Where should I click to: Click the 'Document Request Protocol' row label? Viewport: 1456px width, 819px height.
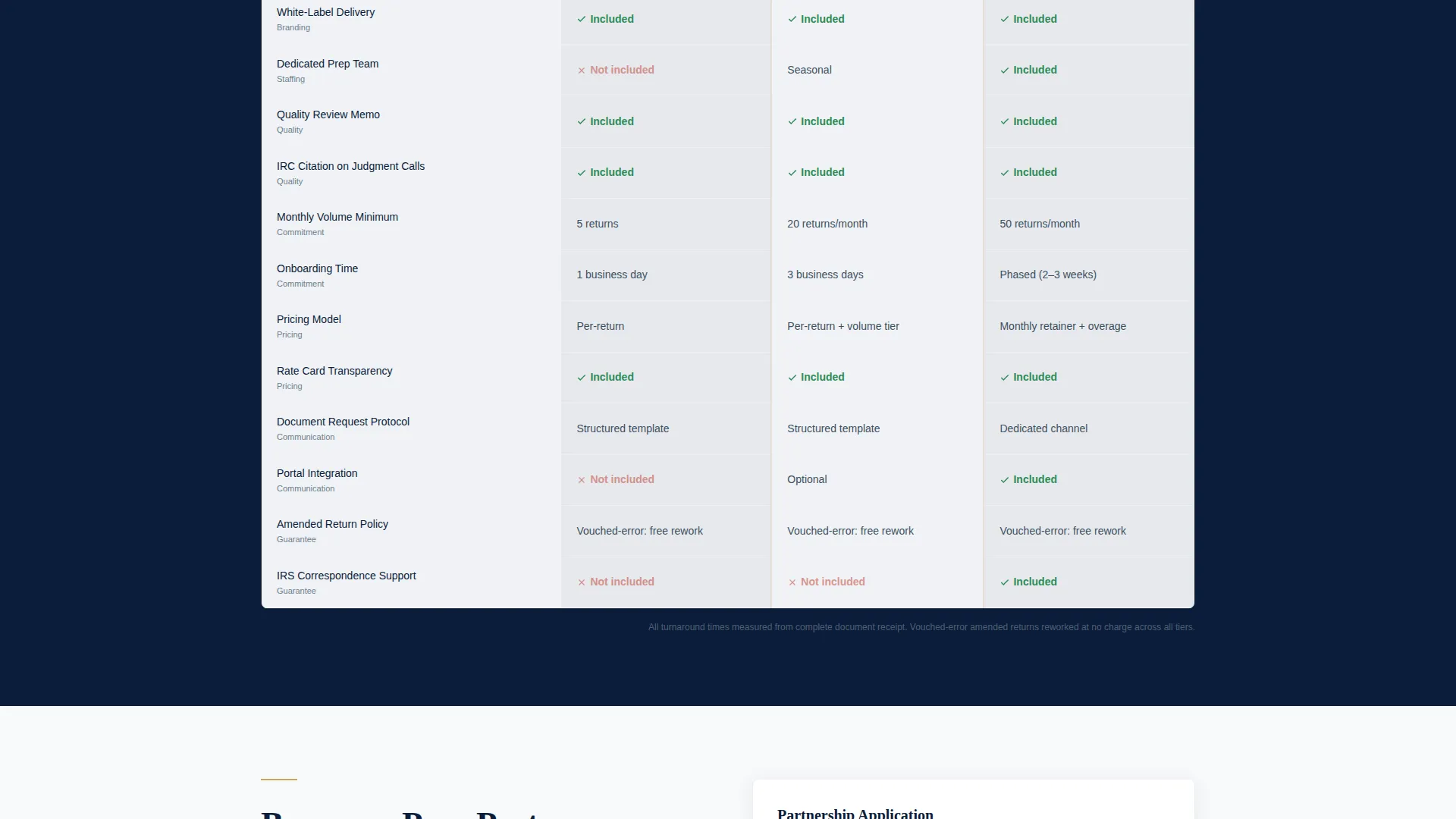tap(343, 422)
